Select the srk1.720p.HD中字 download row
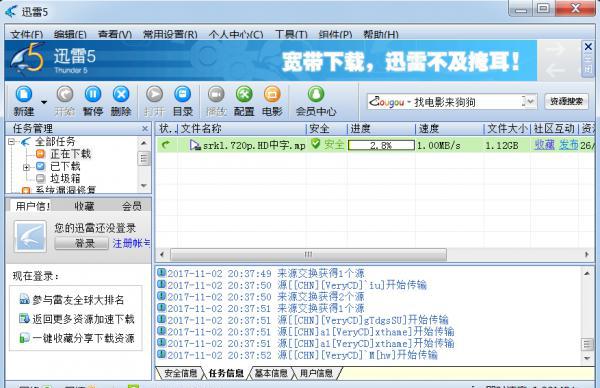 click(x=375, y=145)
